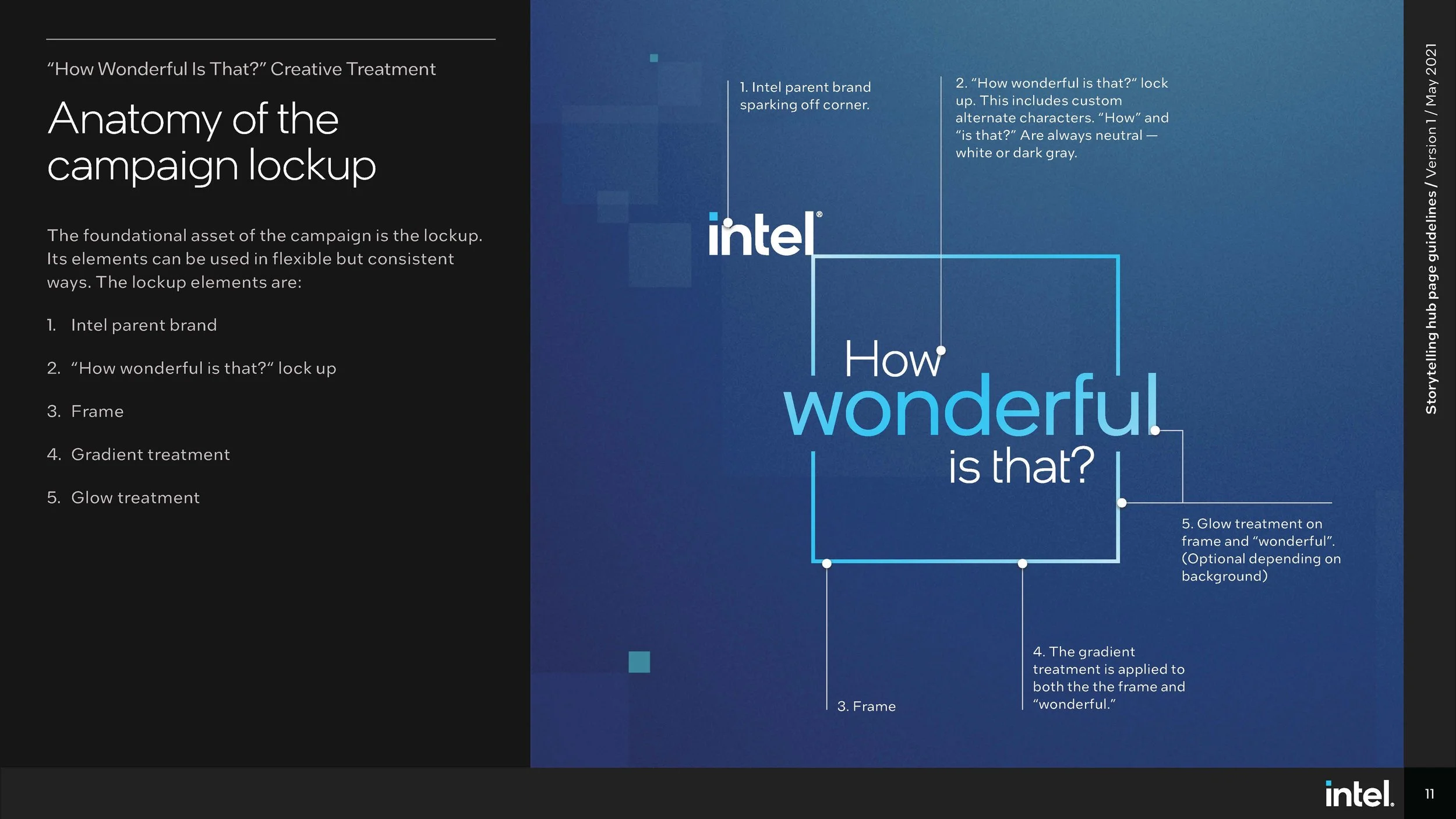The width and height of the screenshot is (1456, 819).
Task: Select list item 'Glow treatment'
Action: (x=135, y=497)
